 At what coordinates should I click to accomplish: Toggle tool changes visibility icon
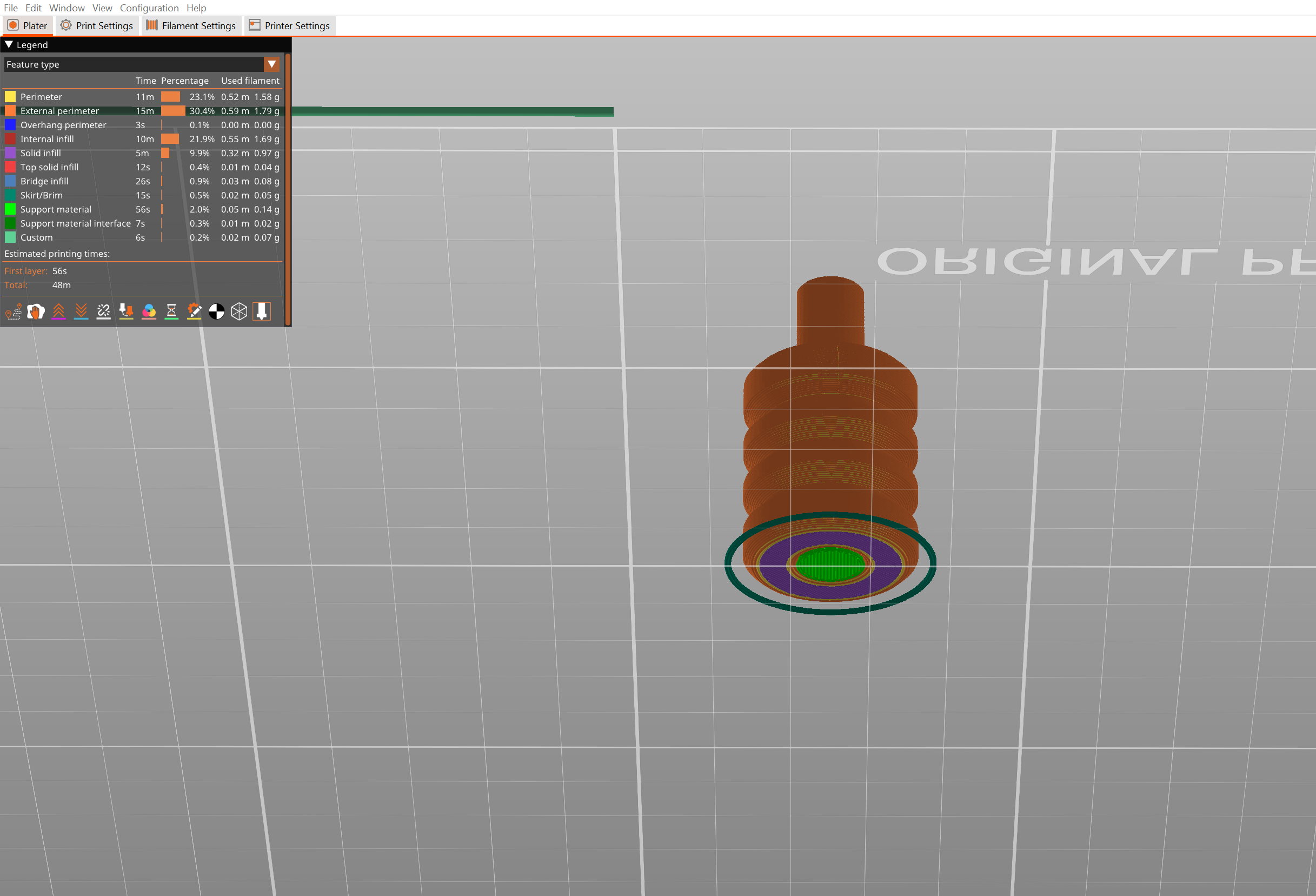click(x=127, y=311)
